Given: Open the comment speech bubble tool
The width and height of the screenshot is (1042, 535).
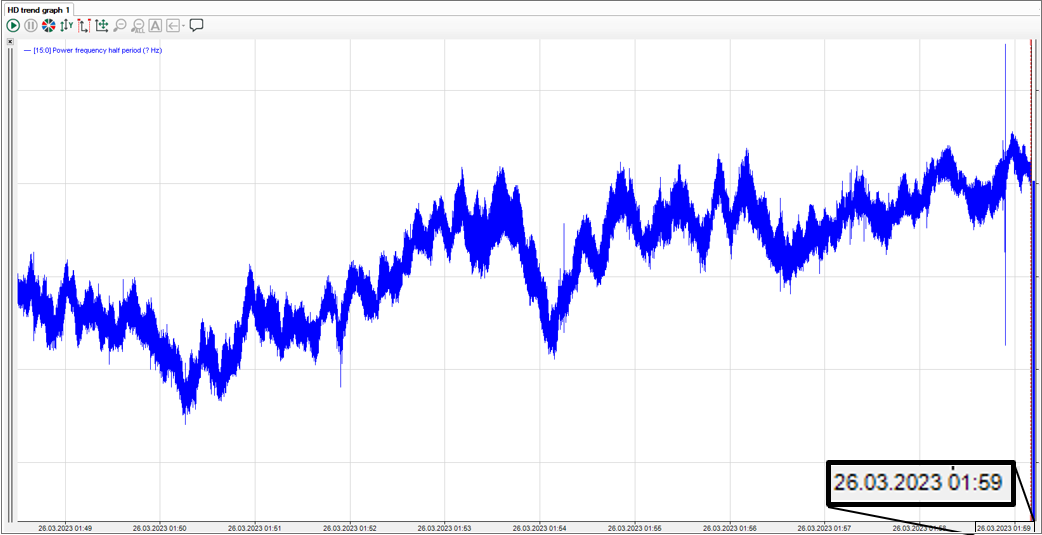Looking at the screenshot, I should [x=197, y=26].
